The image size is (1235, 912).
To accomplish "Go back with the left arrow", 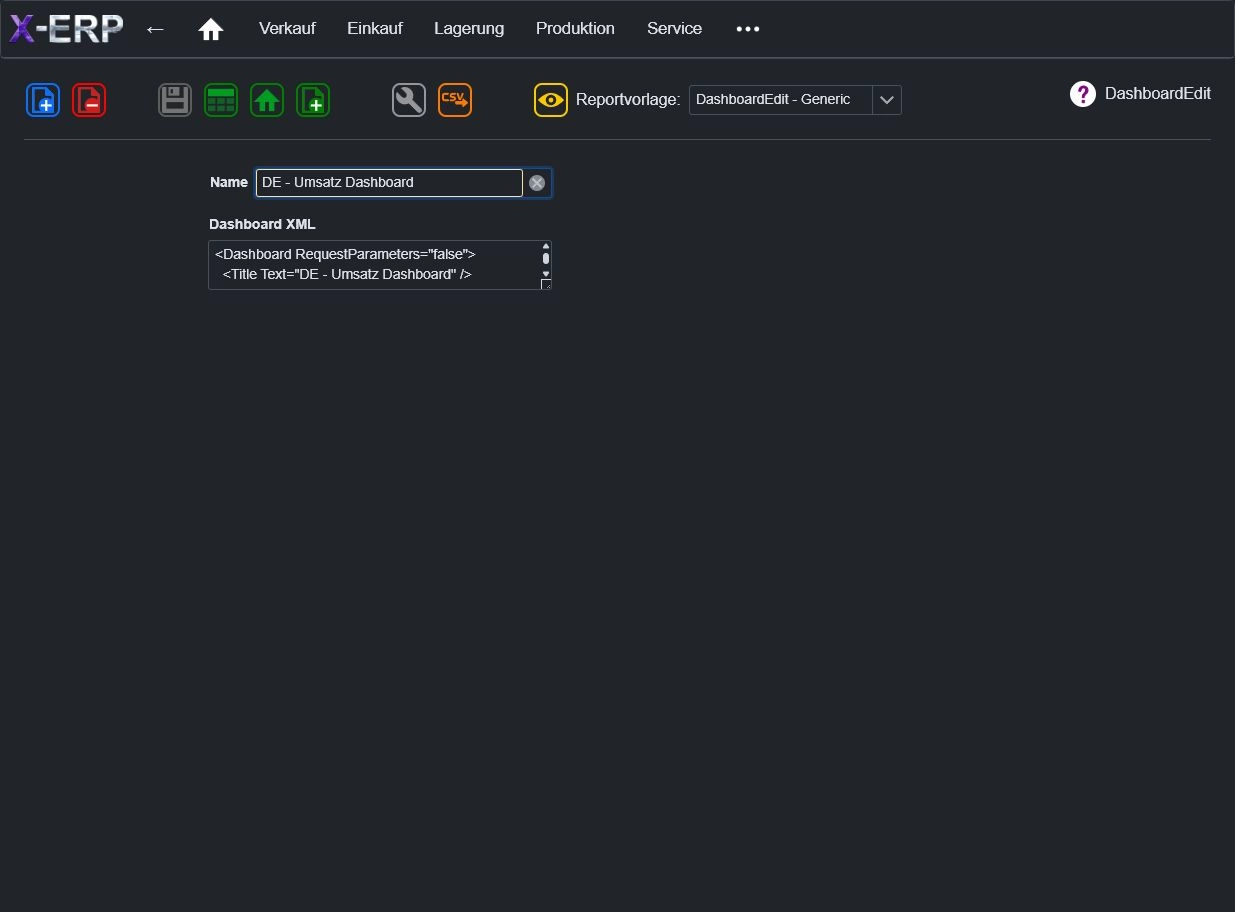I will [155, 29].
